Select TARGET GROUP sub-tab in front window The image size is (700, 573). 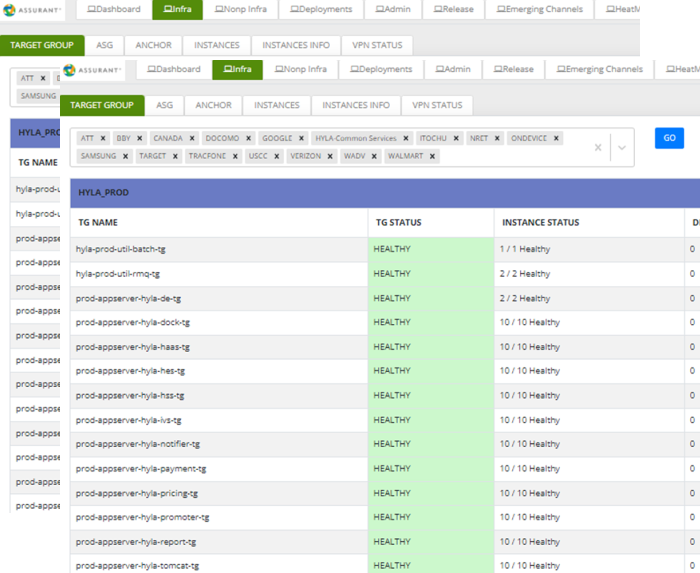tap(102, 105)
